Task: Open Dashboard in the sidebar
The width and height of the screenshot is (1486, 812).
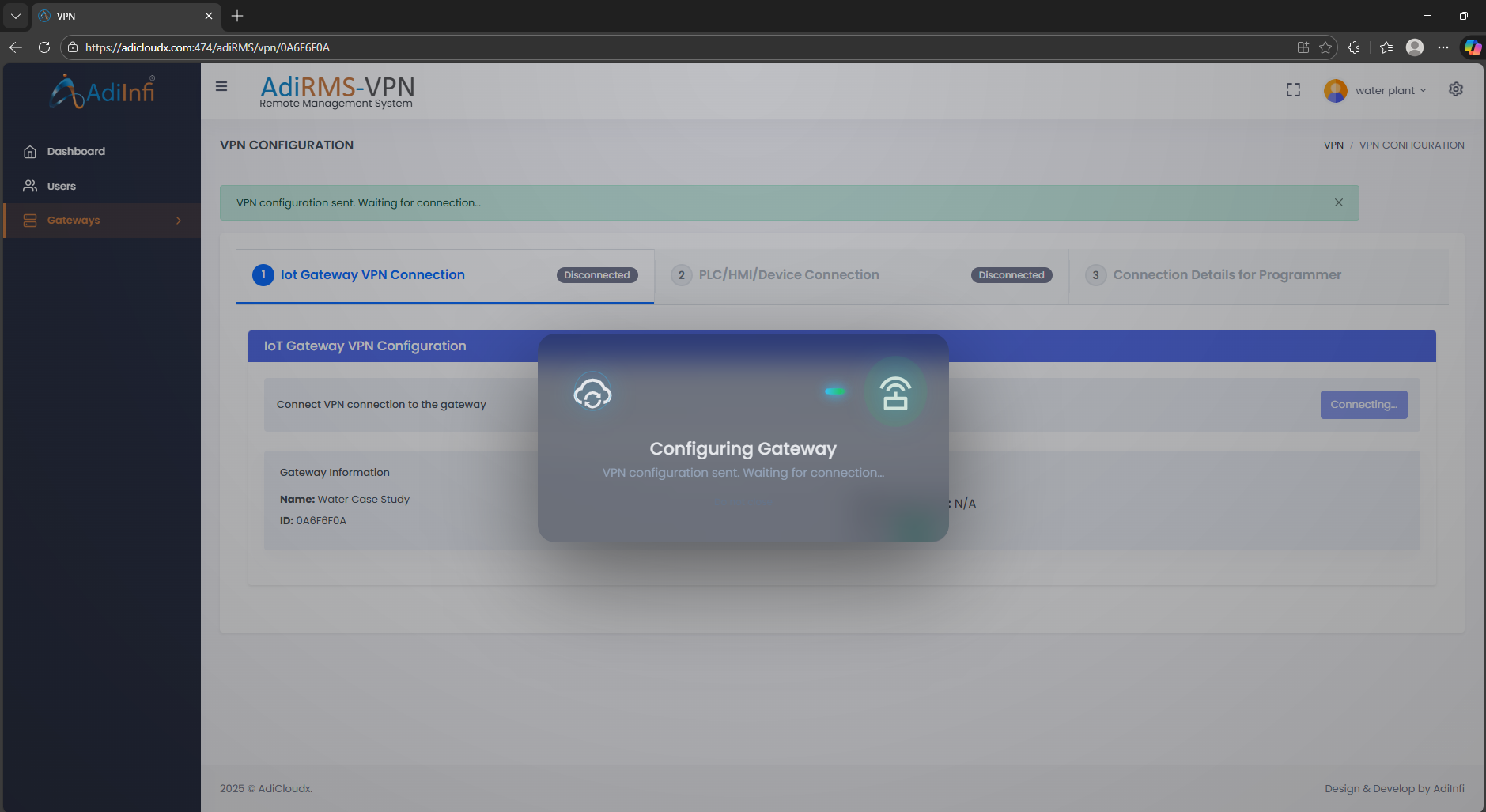Action: [x=76, y=152]
